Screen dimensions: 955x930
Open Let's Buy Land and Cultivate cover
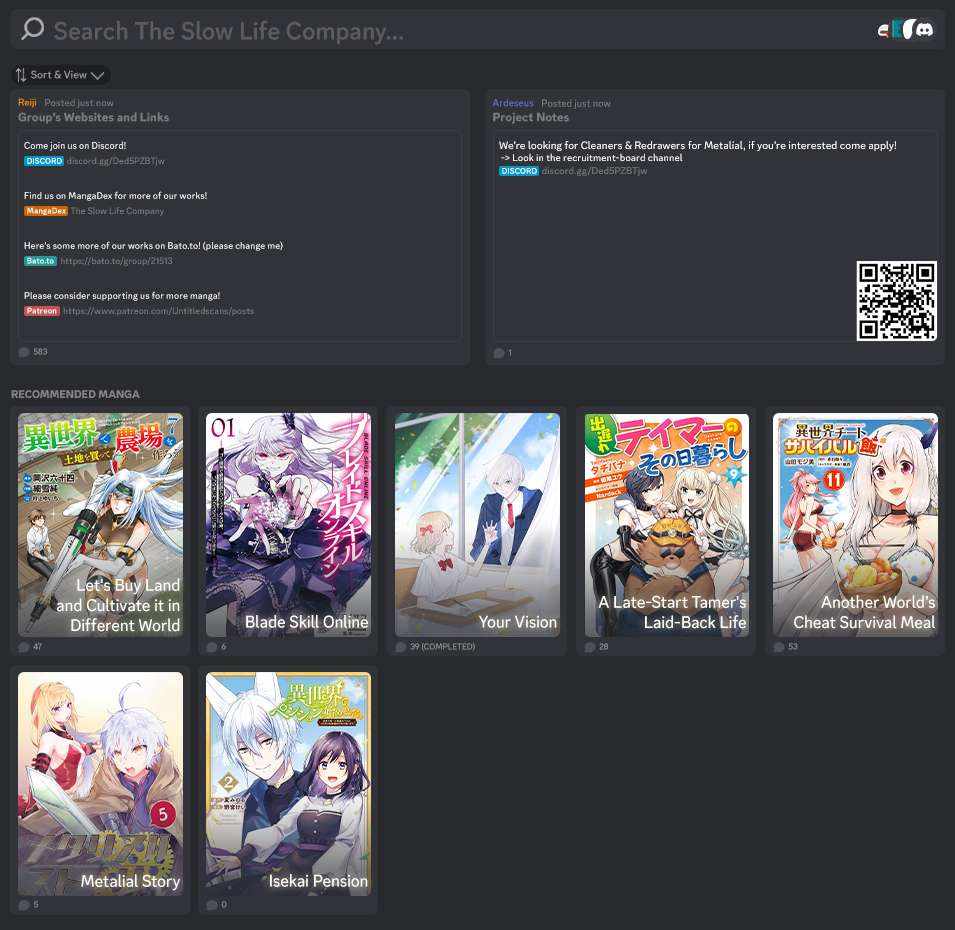(100, 525)
